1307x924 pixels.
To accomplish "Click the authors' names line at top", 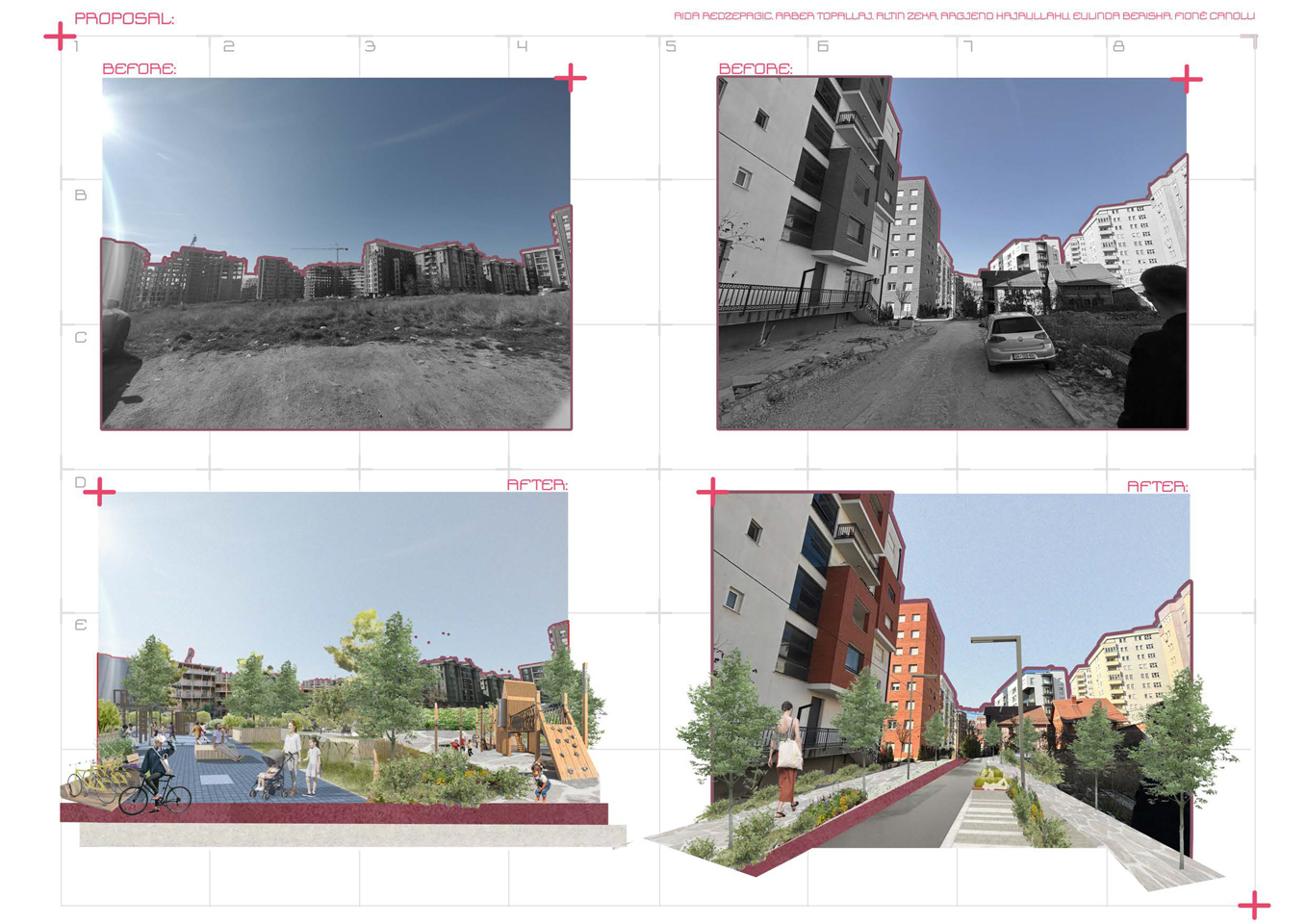I will (x=963, y=16).
